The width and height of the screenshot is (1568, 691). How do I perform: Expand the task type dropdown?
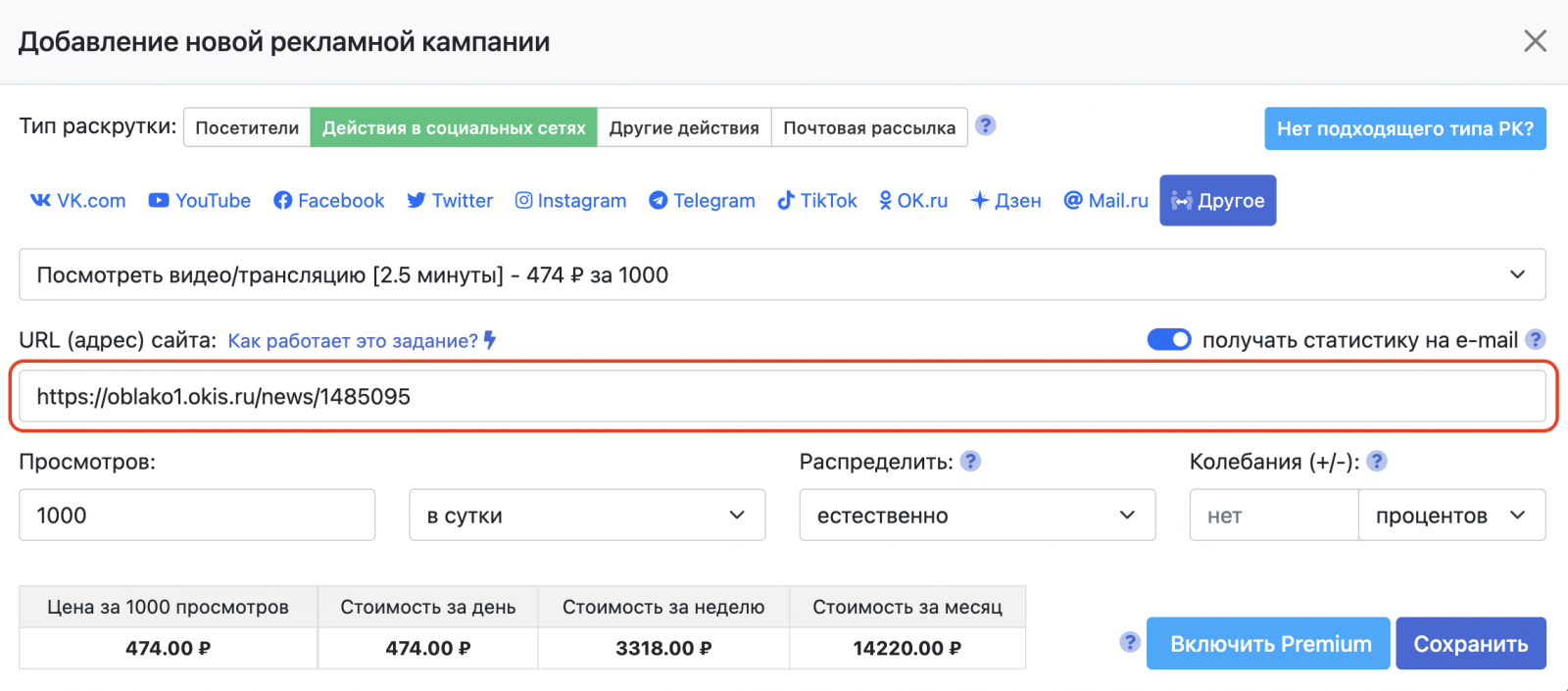pyautogui.click(x=782, y=274)
